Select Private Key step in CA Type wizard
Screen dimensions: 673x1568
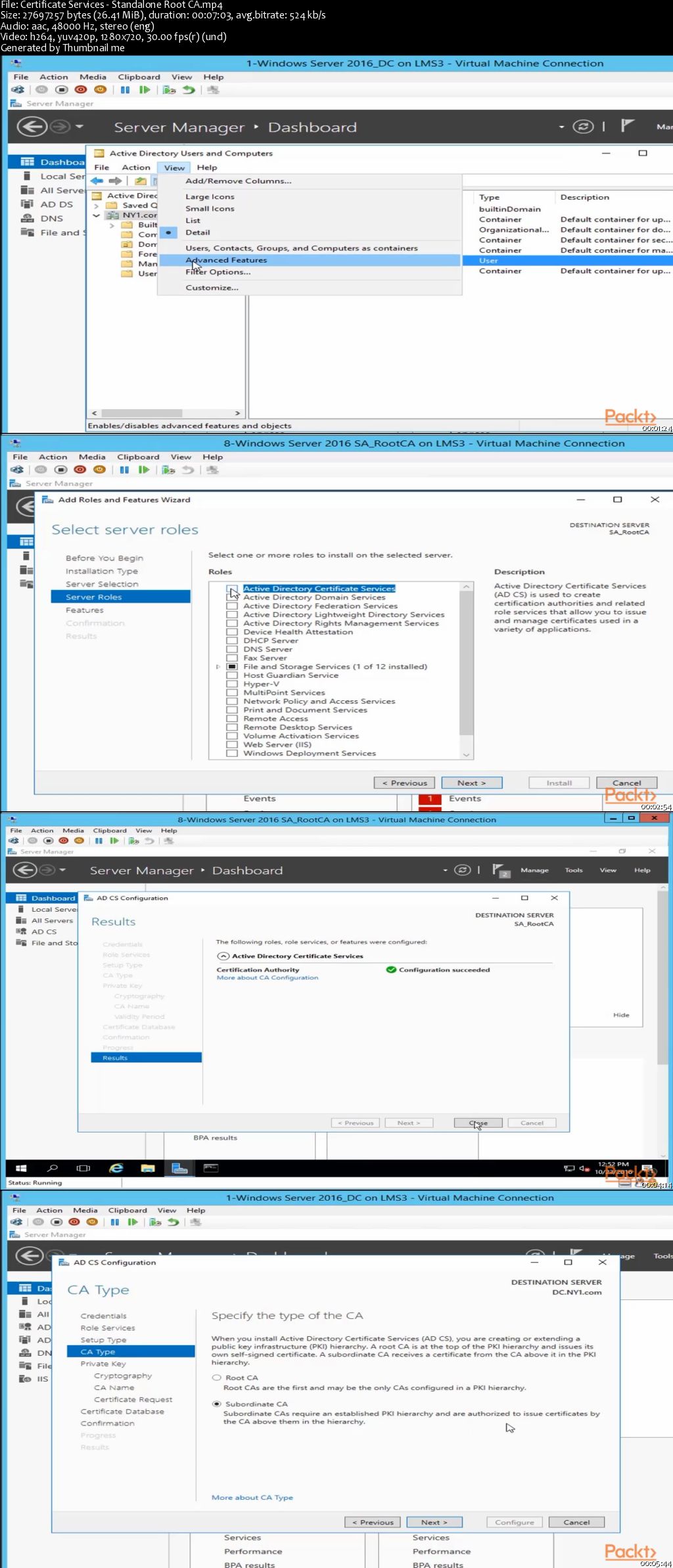pos(102,1364)
